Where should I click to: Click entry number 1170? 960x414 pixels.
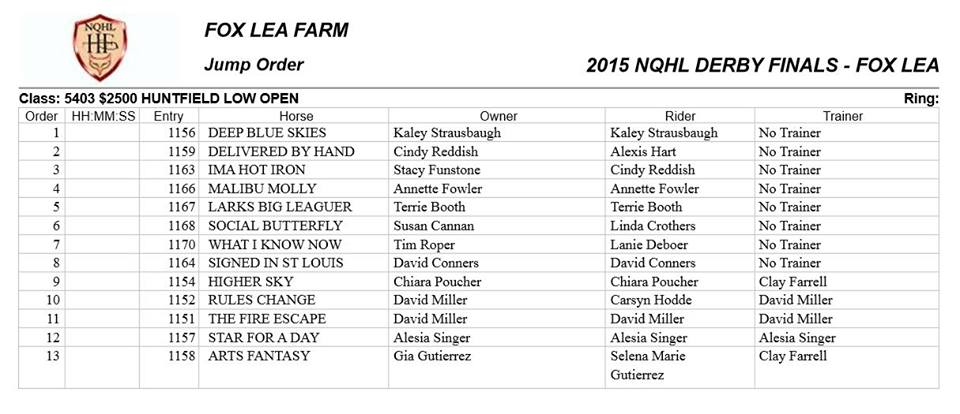pos(182,244)
